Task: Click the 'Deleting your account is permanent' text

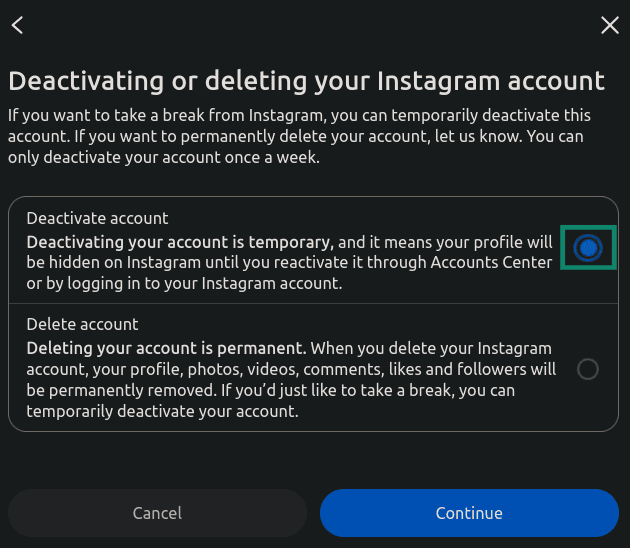Action: click(x=165, y=348)
